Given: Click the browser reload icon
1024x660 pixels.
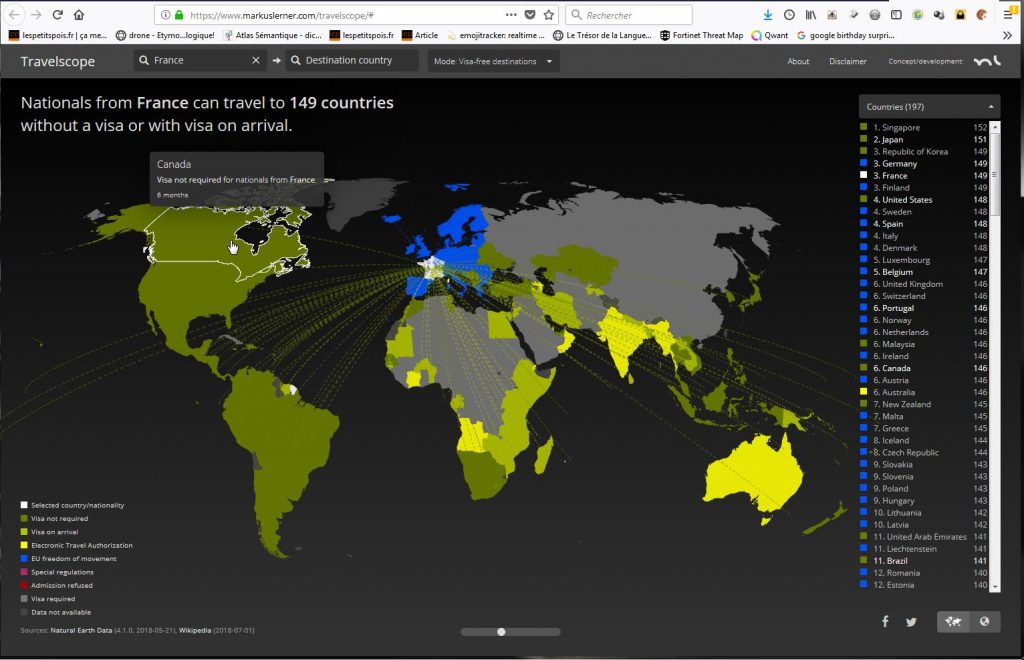Looking at the screenshot, I should pos(57,15).
